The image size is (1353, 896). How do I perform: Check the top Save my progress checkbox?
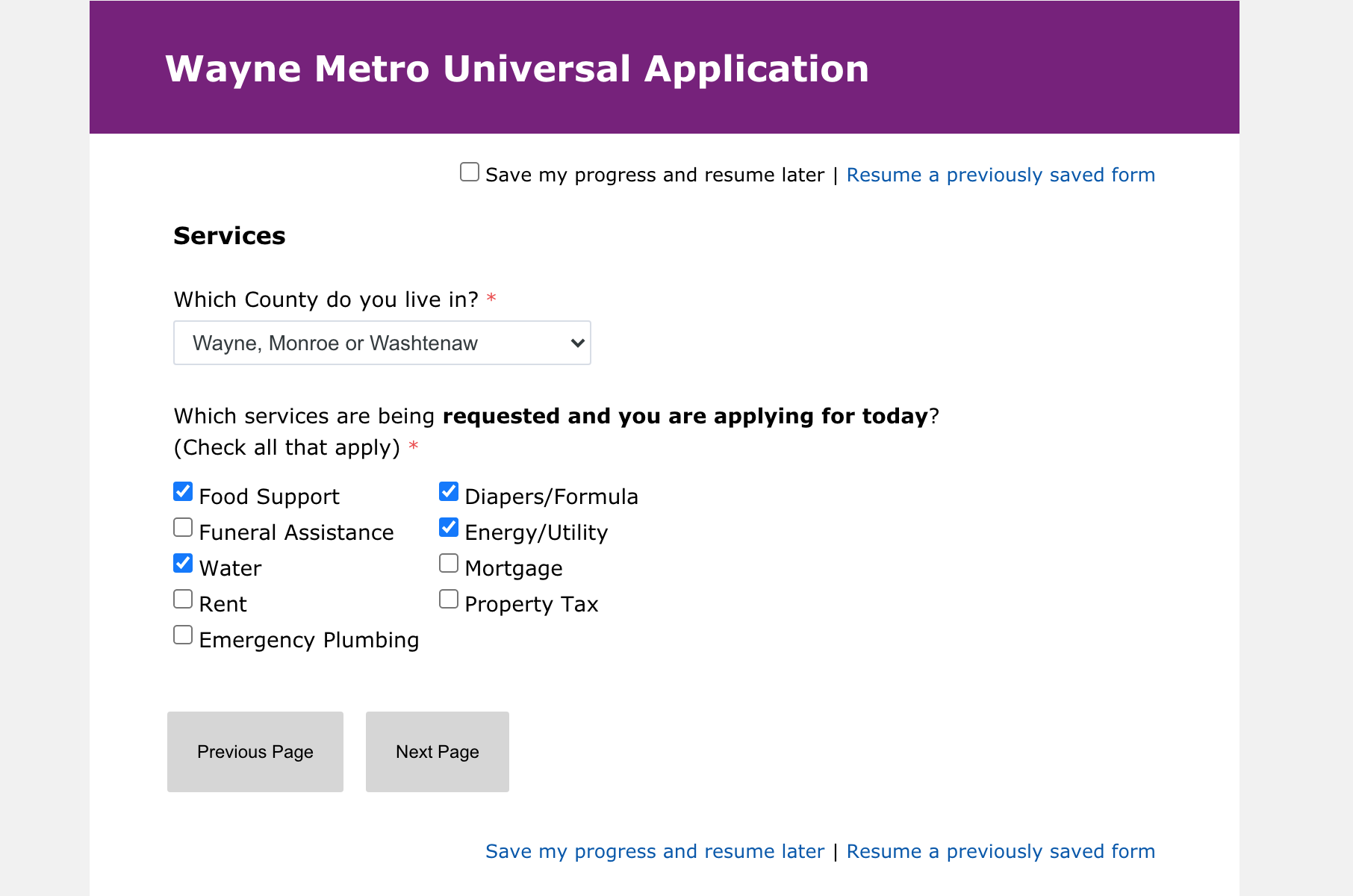click(x=470, y=172)
